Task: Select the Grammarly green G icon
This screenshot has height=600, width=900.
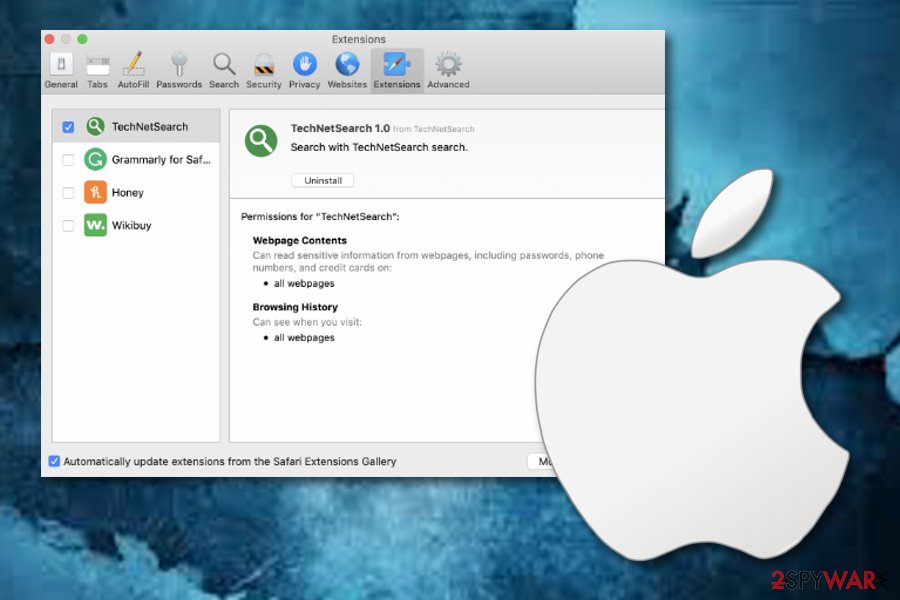Action: (95, 159)
